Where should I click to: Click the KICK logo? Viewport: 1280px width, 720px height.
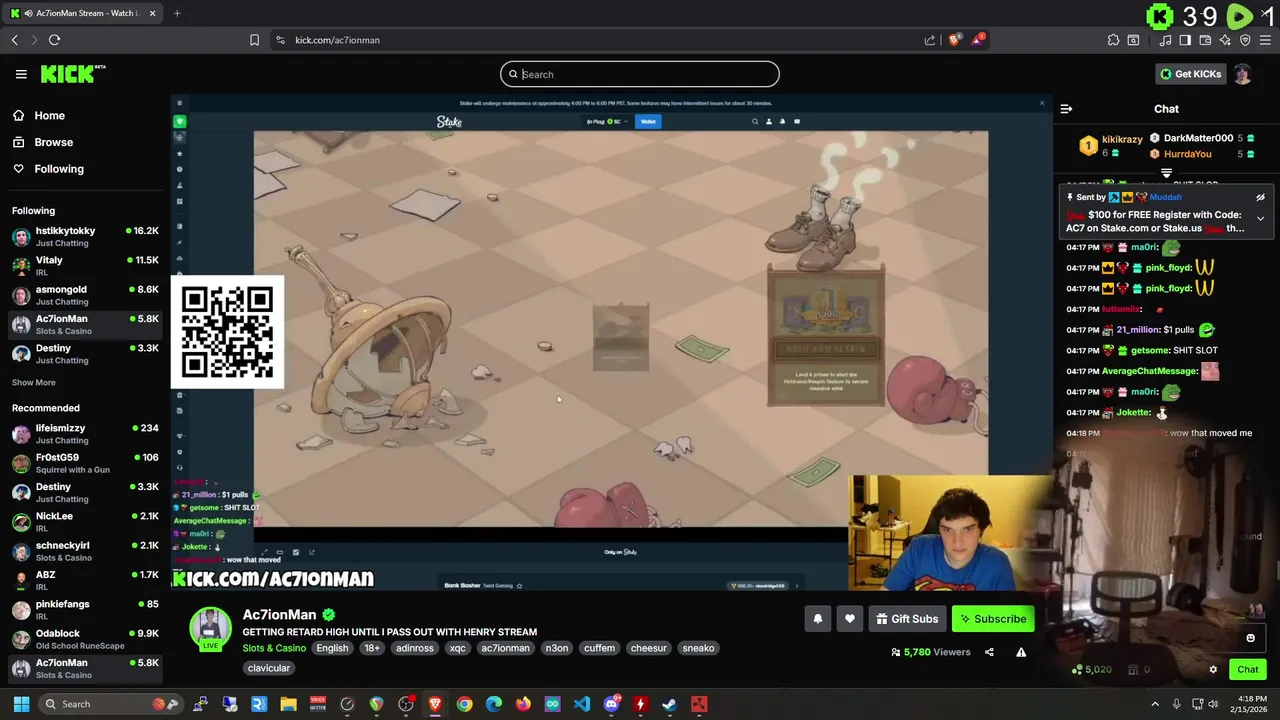[73, 74]
